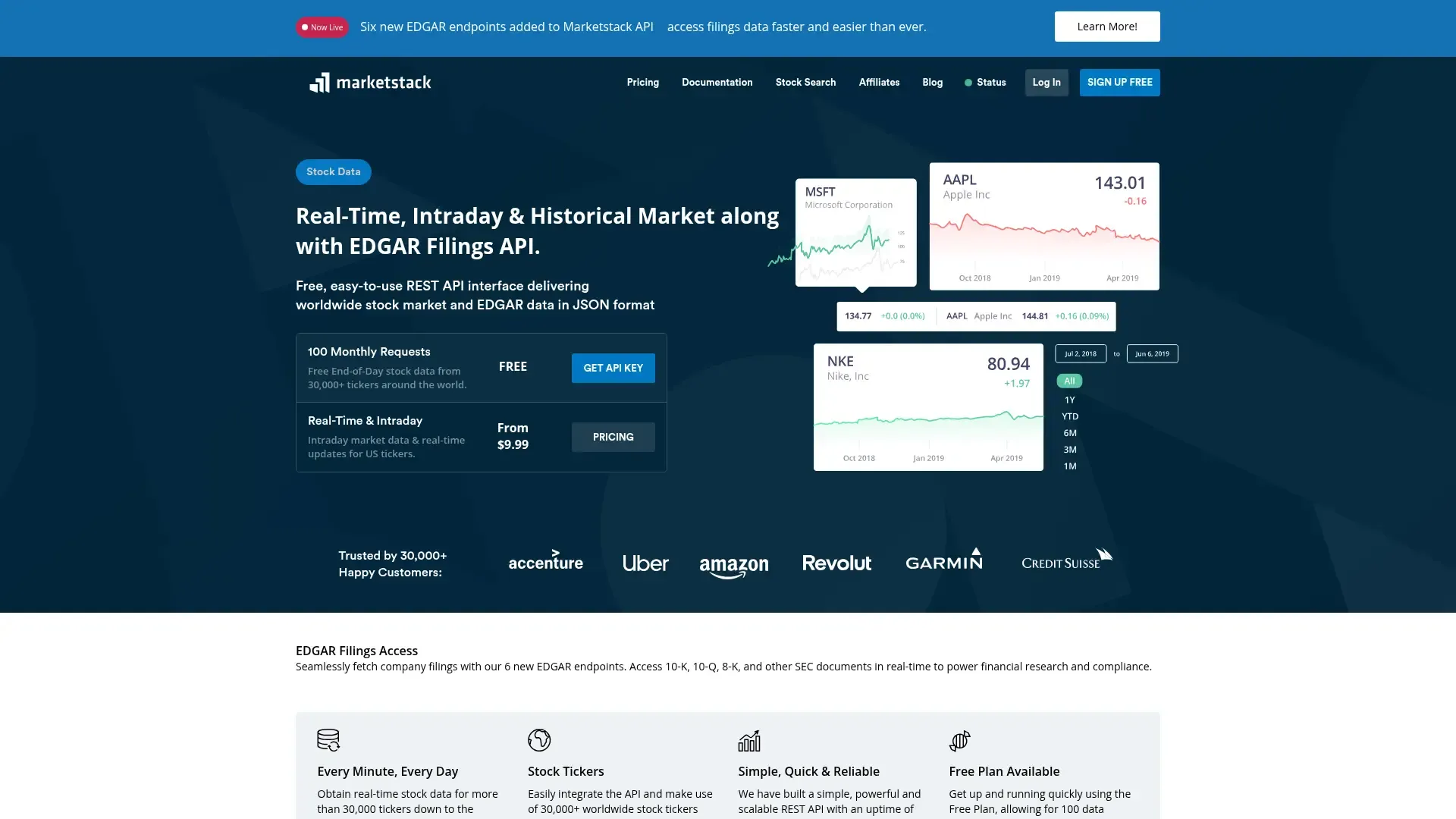The width and height of the screenshot is (1456, 819).
Task: Click the GET API KEY button
Action: 613,368
